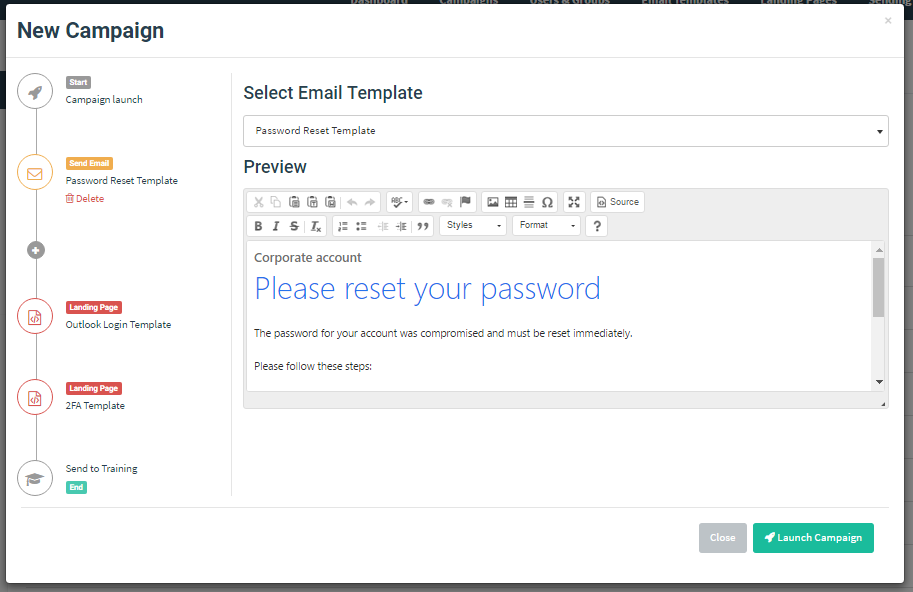The image size is (913, 592).
Task: Select the Send to Training graduation cap icon
Action: pyautogui.click(x=35, y=478)
